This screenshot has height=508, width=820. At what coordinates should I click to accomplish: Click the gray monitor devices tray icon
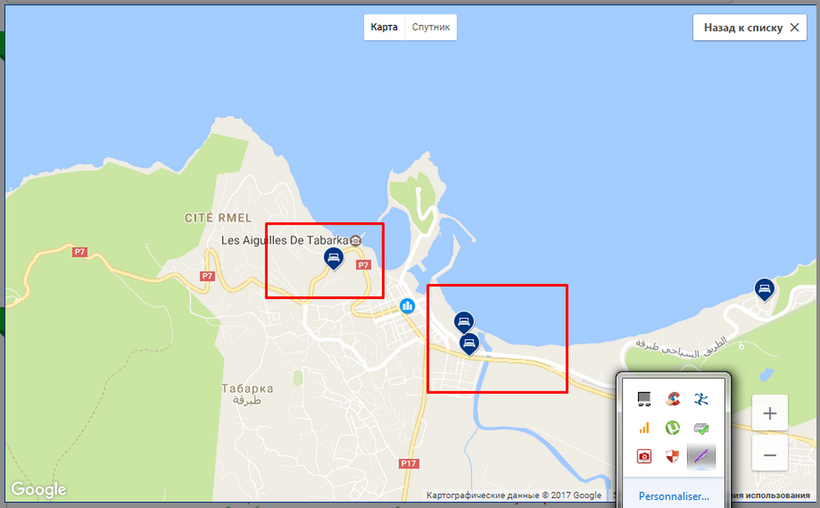click(644, 399)
